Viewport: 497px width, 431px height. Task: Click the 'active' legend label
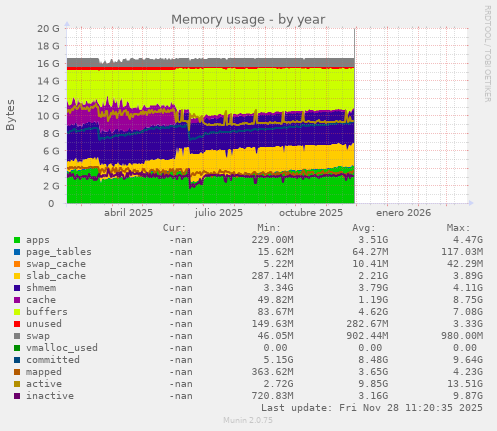(x=44, y=384)
